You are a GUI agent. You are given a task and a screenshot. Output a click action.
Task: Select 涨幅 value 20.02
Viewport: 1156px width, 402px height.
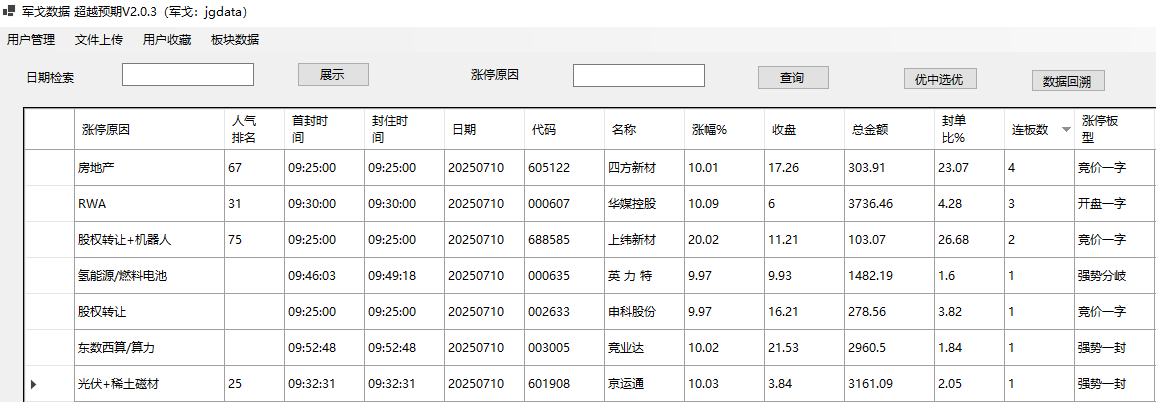click(723, 240)
